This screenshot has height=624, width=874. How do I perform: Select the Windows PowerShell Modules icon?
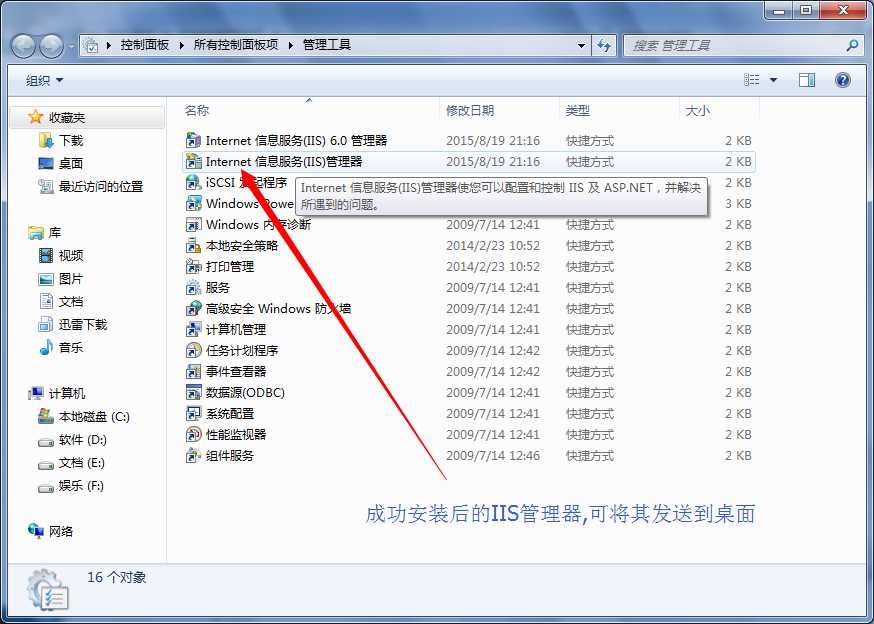(193, 204)
